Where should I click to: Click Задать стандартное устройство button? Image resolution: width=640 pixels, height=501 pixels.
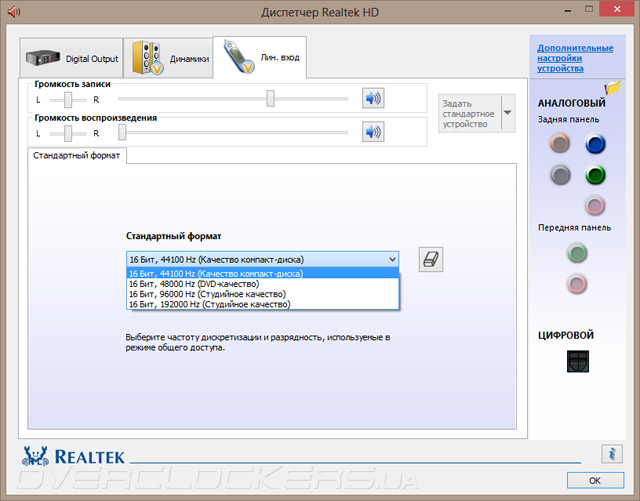469,114
